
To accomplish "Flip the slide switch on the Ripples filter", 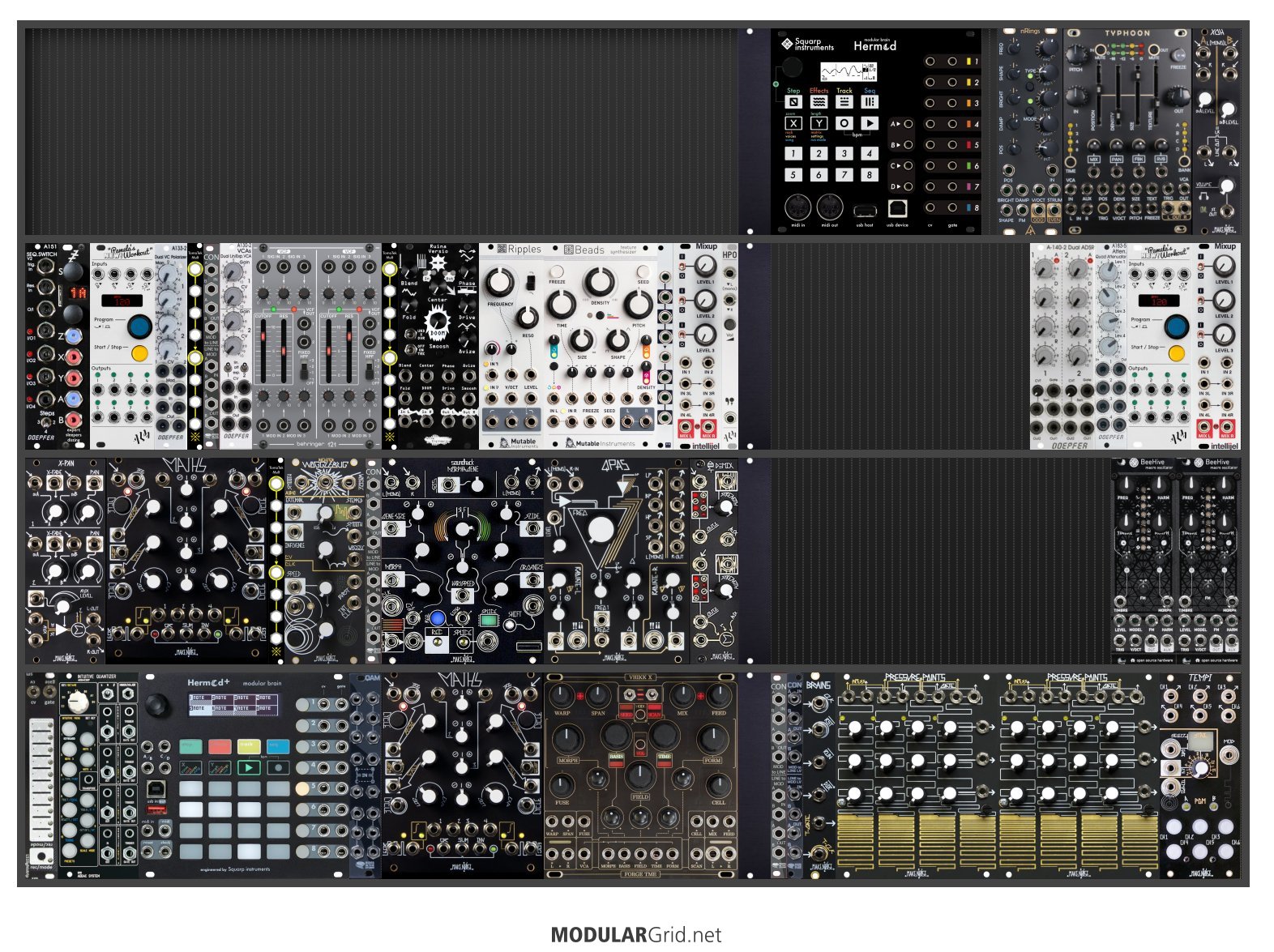I will [x=531, y=281].
